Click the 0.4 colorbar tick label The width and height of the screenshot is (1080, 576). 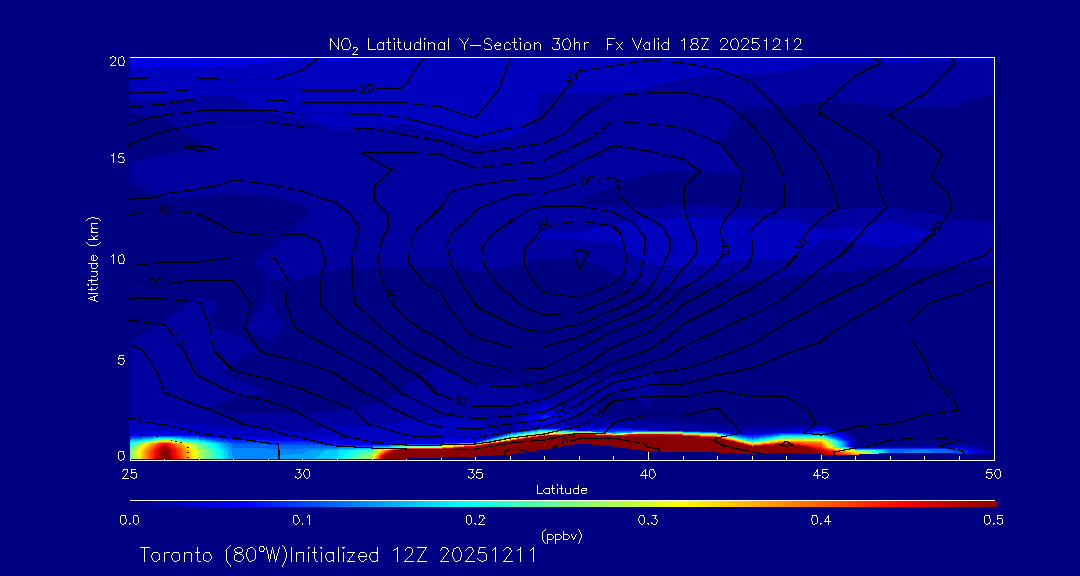[x=821, y=520]
